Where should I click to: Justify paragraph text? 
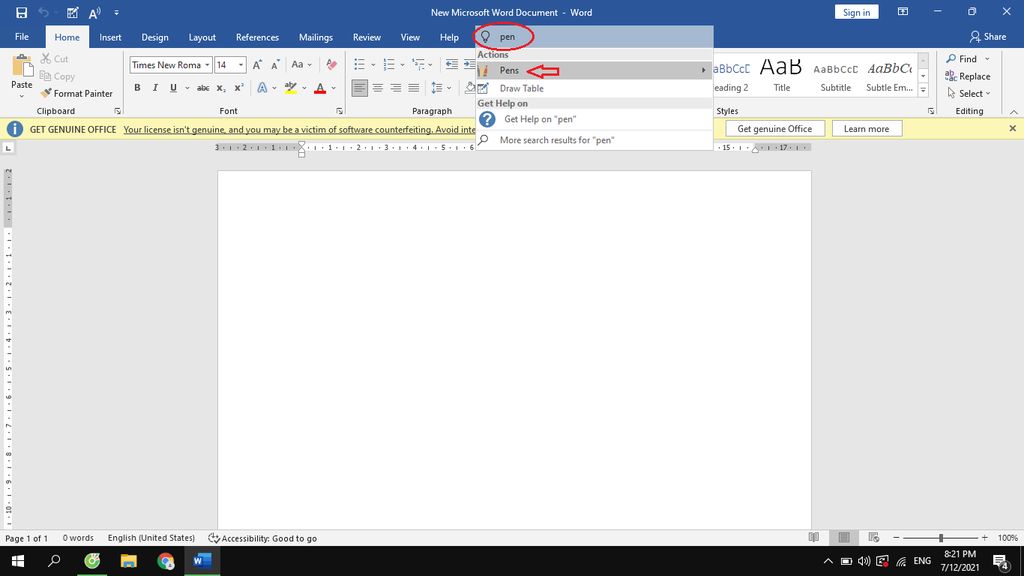point(414,88)
